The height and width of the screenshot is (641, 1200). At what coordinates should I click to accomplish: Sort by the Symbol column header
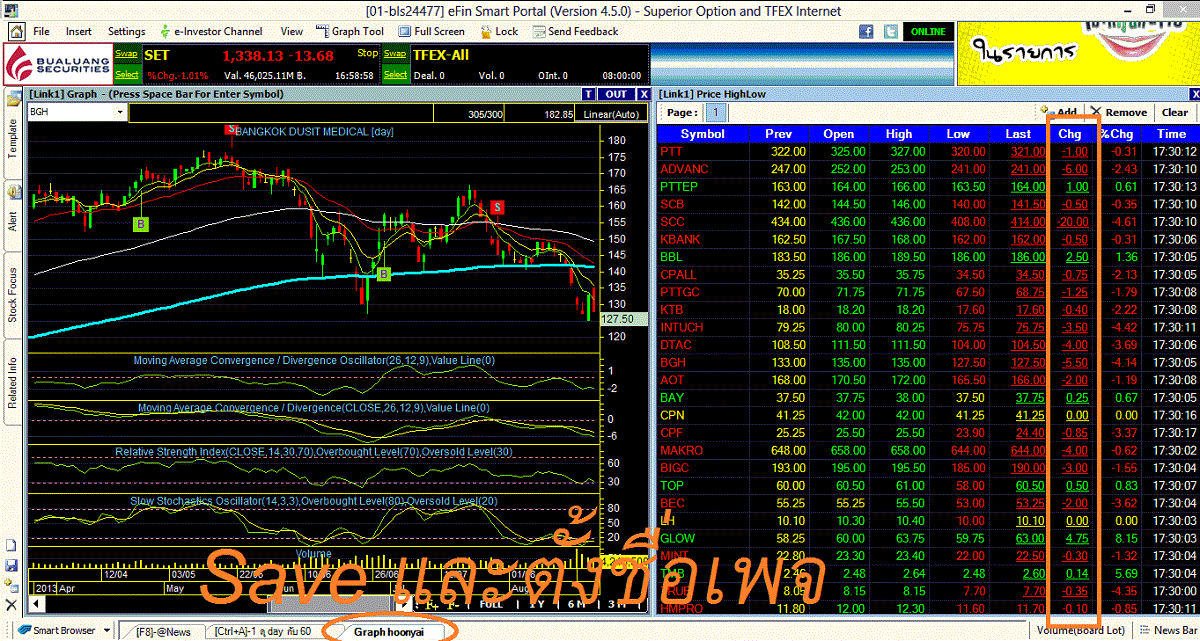703,134
